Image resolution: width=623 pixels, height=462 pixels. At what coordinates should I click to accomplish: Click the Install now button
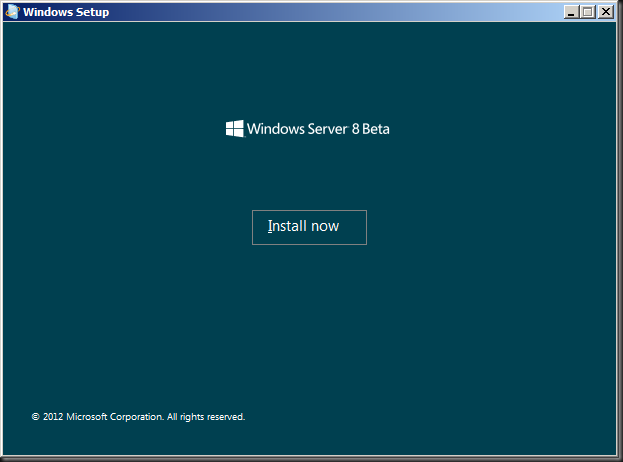[x=309, y=227]
